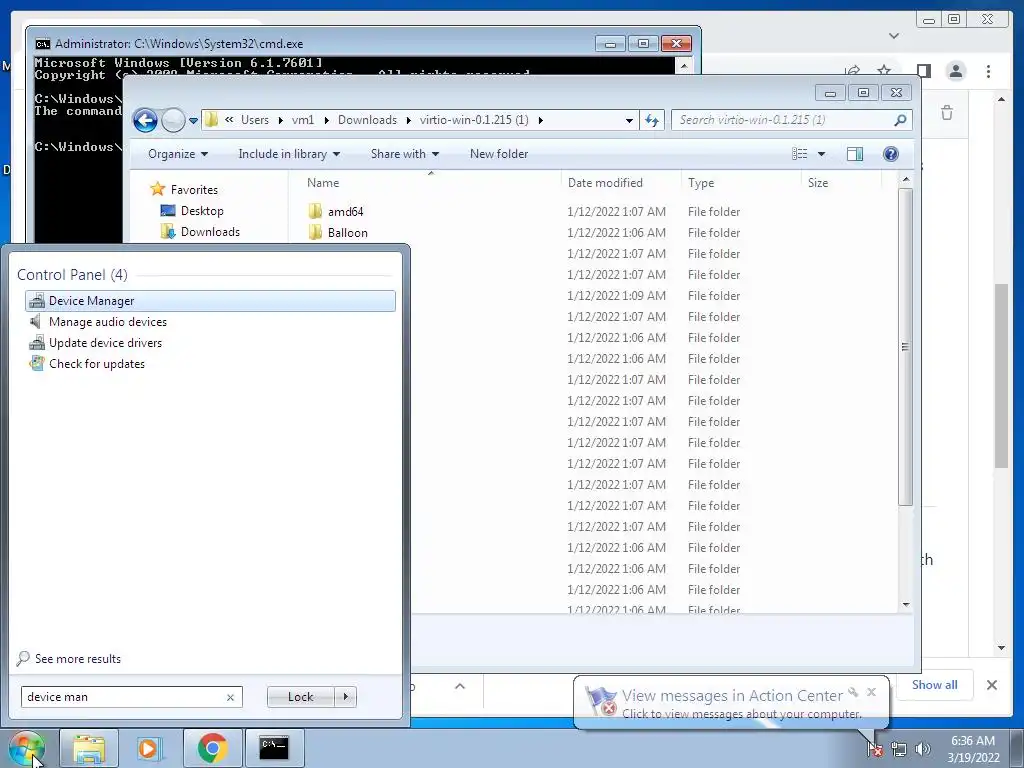The image size is (1024, 768).
Task: Open the clock showing 6:36 AM
Action: (x=973, y=749)
